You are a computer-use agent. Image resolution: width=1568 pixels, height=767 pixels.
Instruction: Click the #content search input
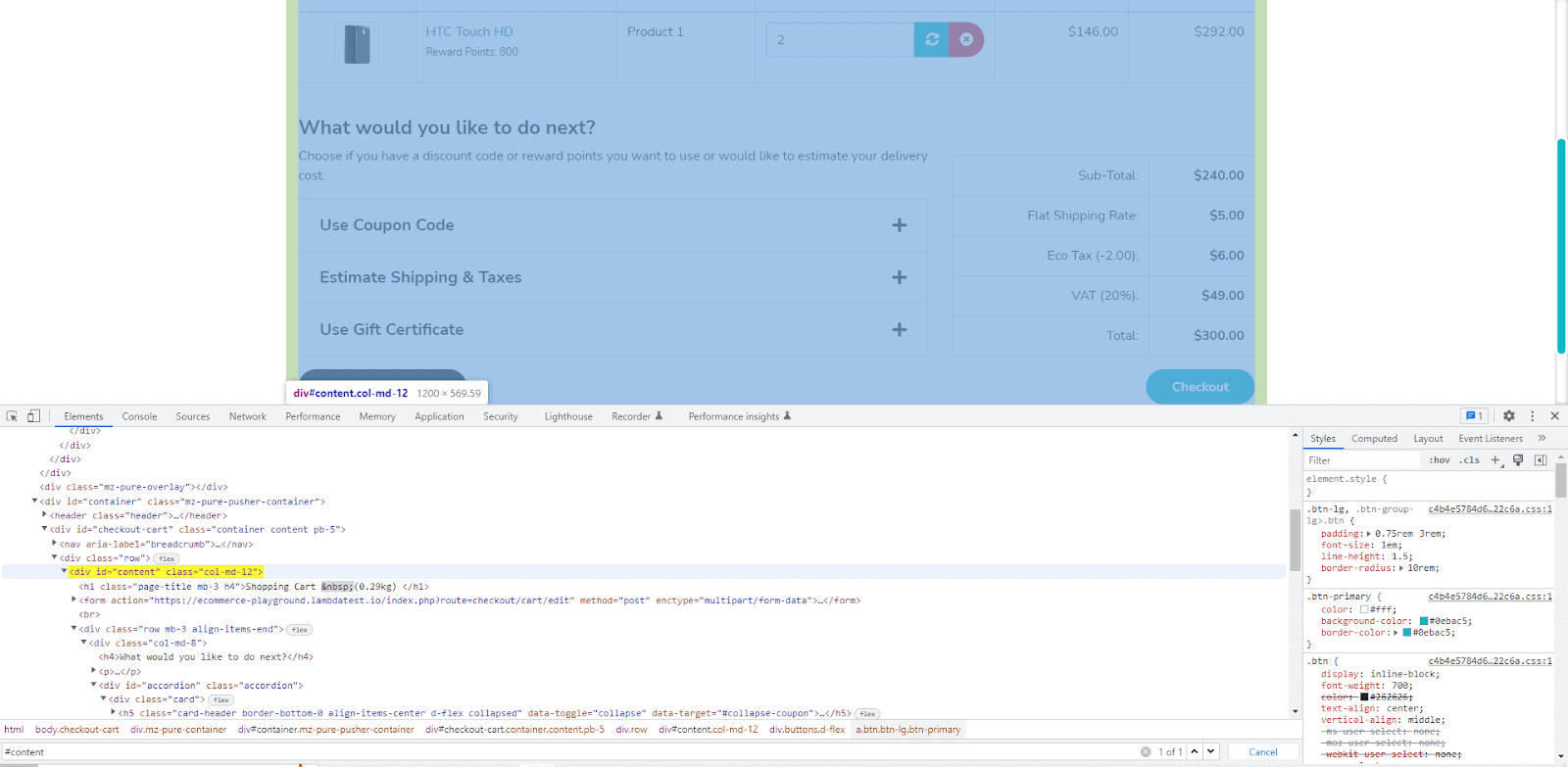570,752
